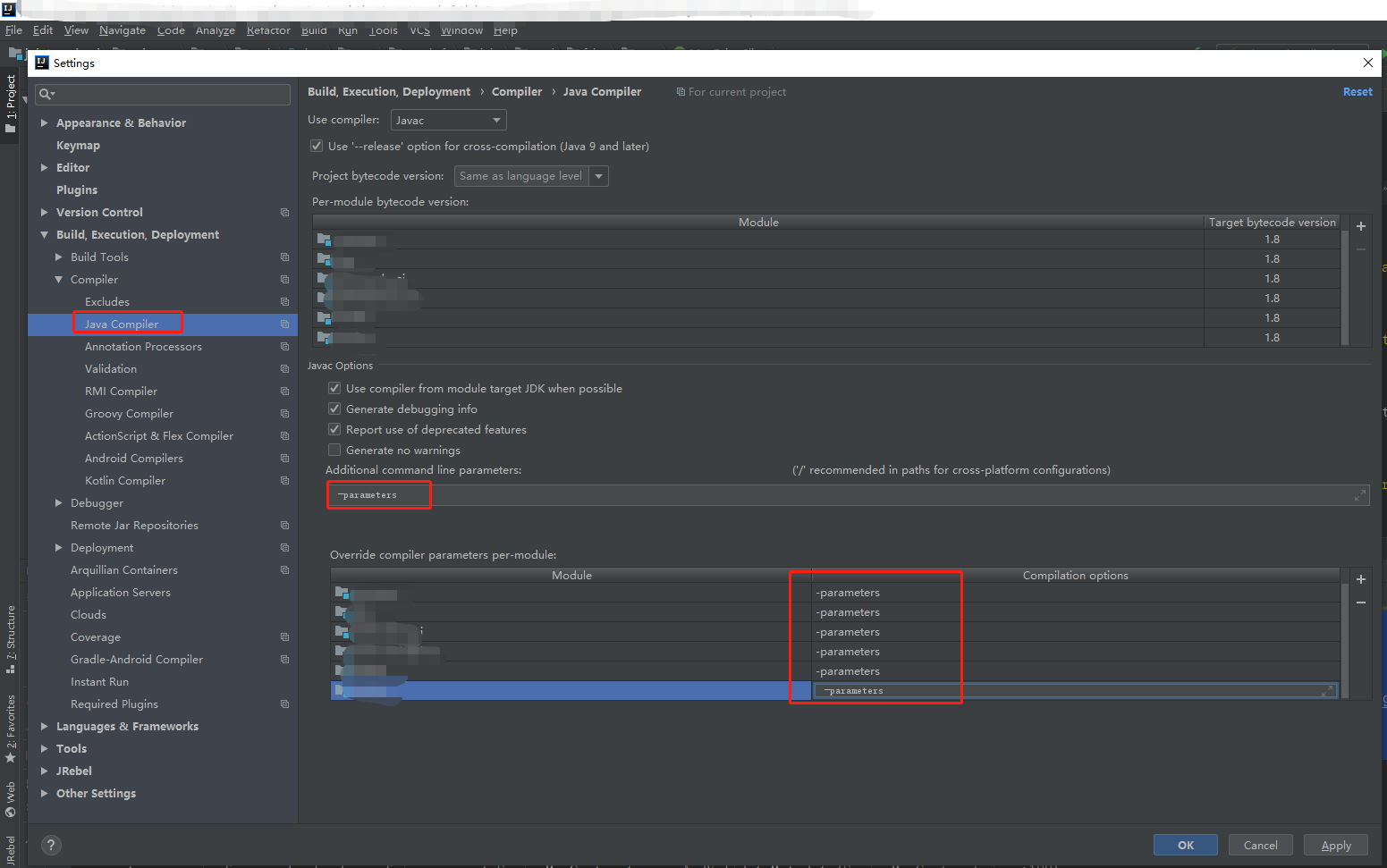Viewport: 1387px width, 868px height.
Task: Click the Reset link
Action: (1357, 91)
